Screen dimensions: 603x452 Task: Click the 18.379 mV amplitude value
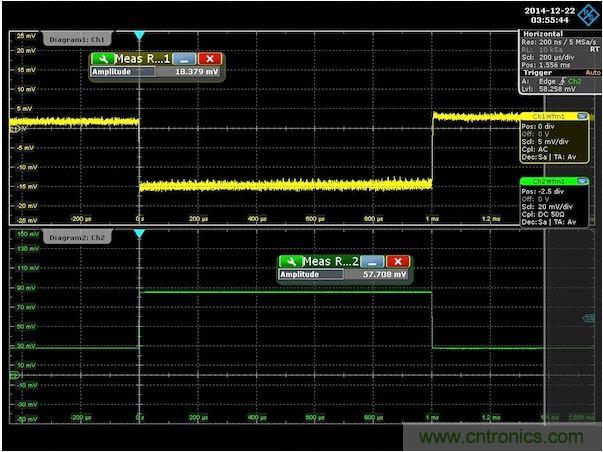click(x=196, y=72)
